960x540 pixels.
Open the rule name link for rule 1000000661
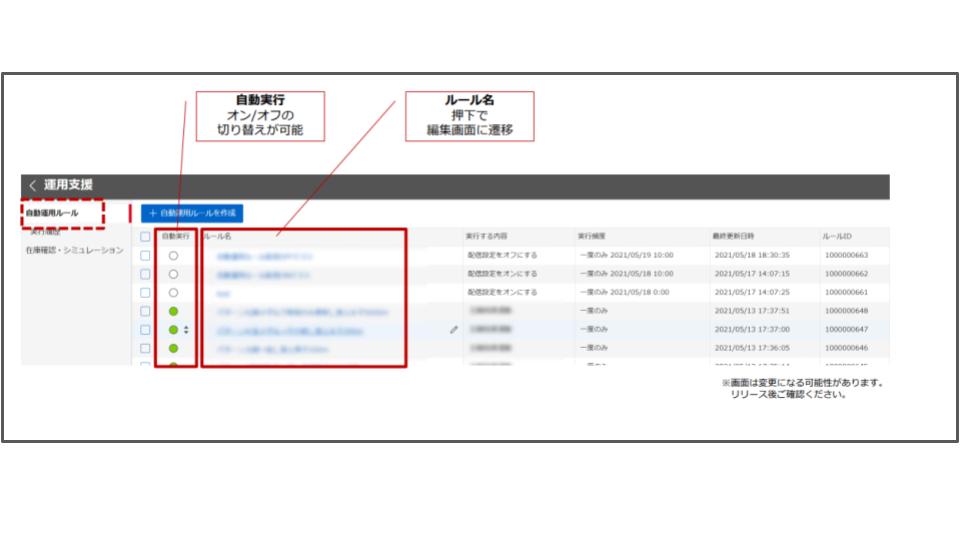(223, 293)
